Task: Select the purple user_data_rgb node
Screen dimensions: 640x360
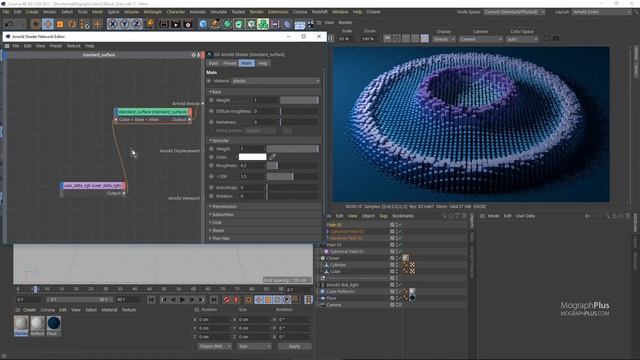Action: [x=93, y=185]
